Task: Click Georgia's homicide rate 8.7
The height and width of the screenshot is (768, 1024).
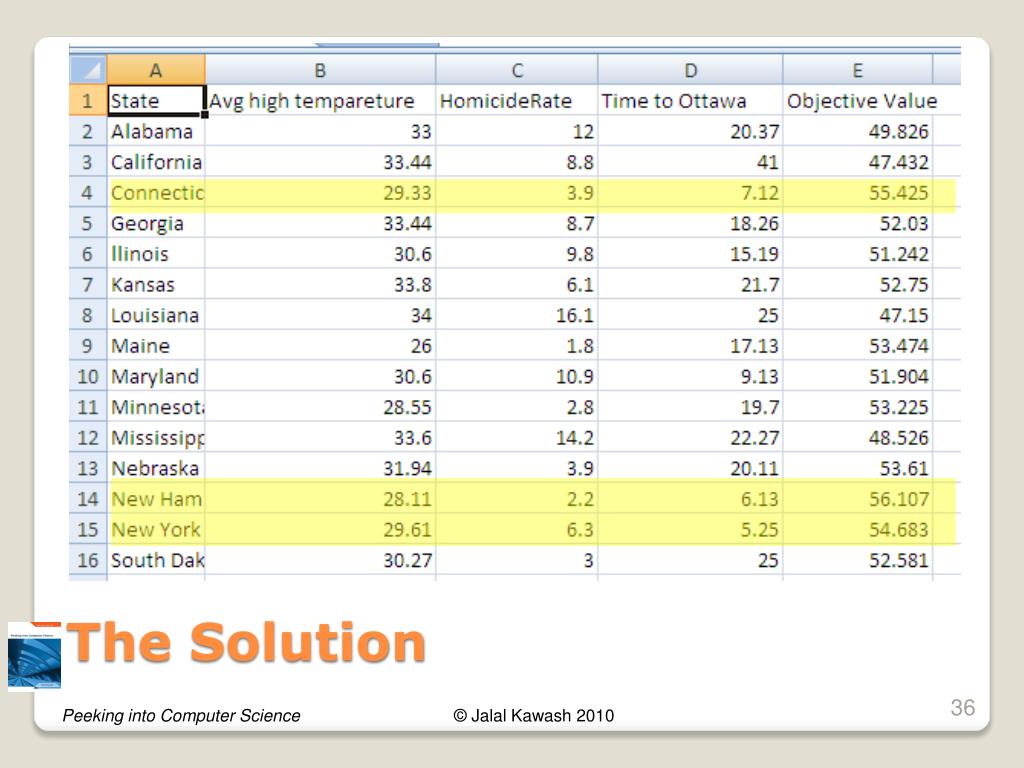Action: pos(517,223)
